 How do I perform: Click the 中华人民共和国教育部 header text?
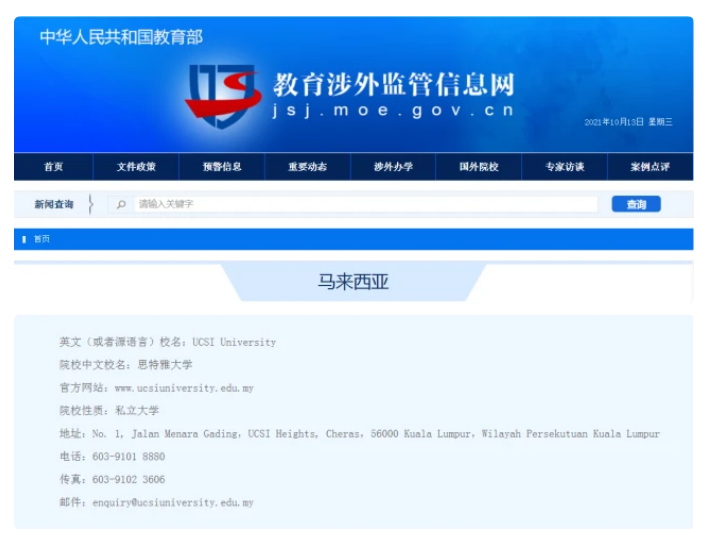click(x=121, y=37)
